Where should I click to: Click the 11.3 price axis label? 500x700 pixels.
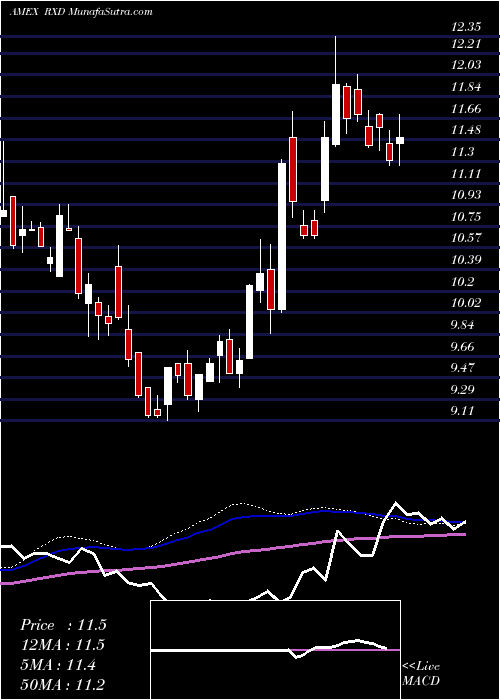(462, 152)
